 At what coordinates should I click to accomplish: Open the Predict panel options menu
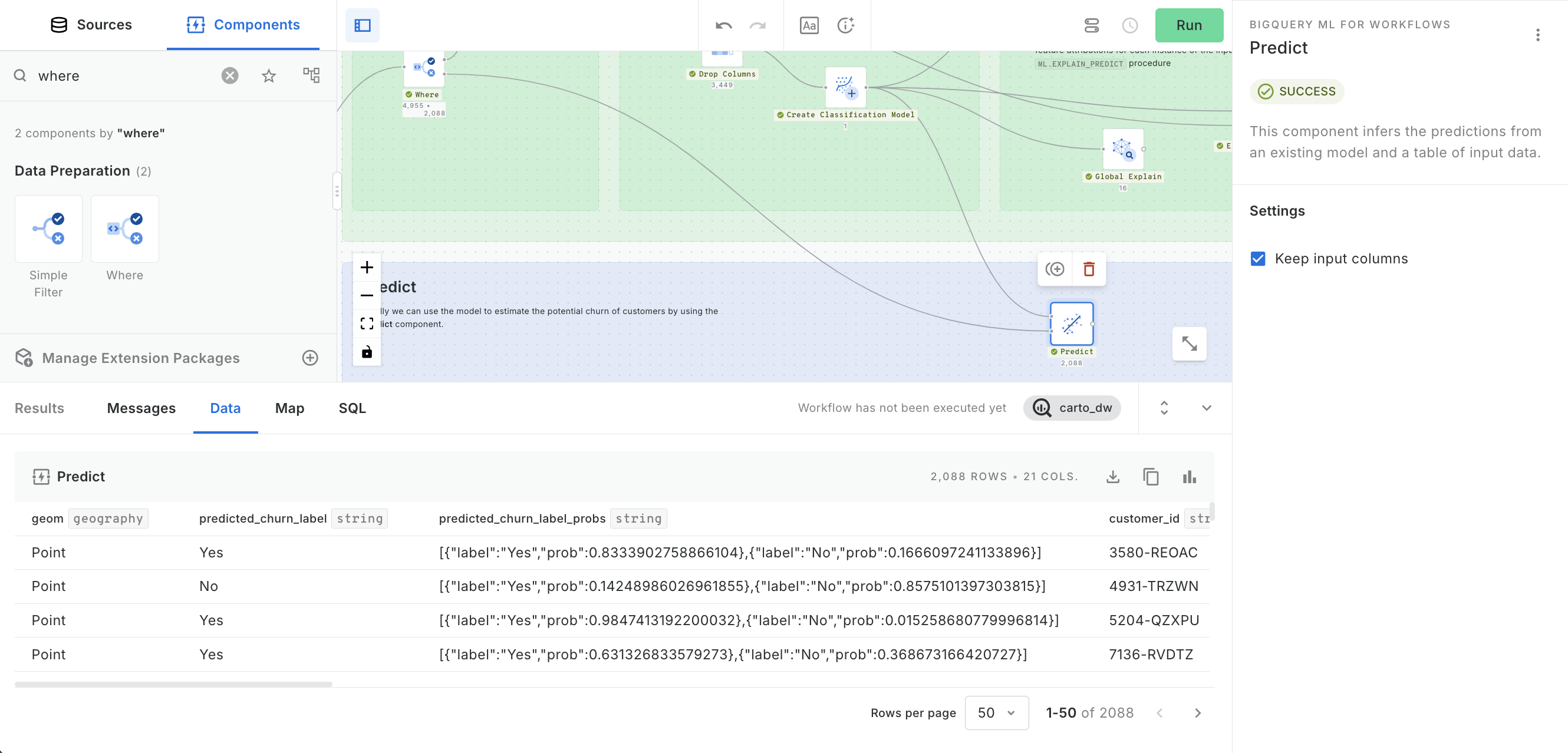1537,35
